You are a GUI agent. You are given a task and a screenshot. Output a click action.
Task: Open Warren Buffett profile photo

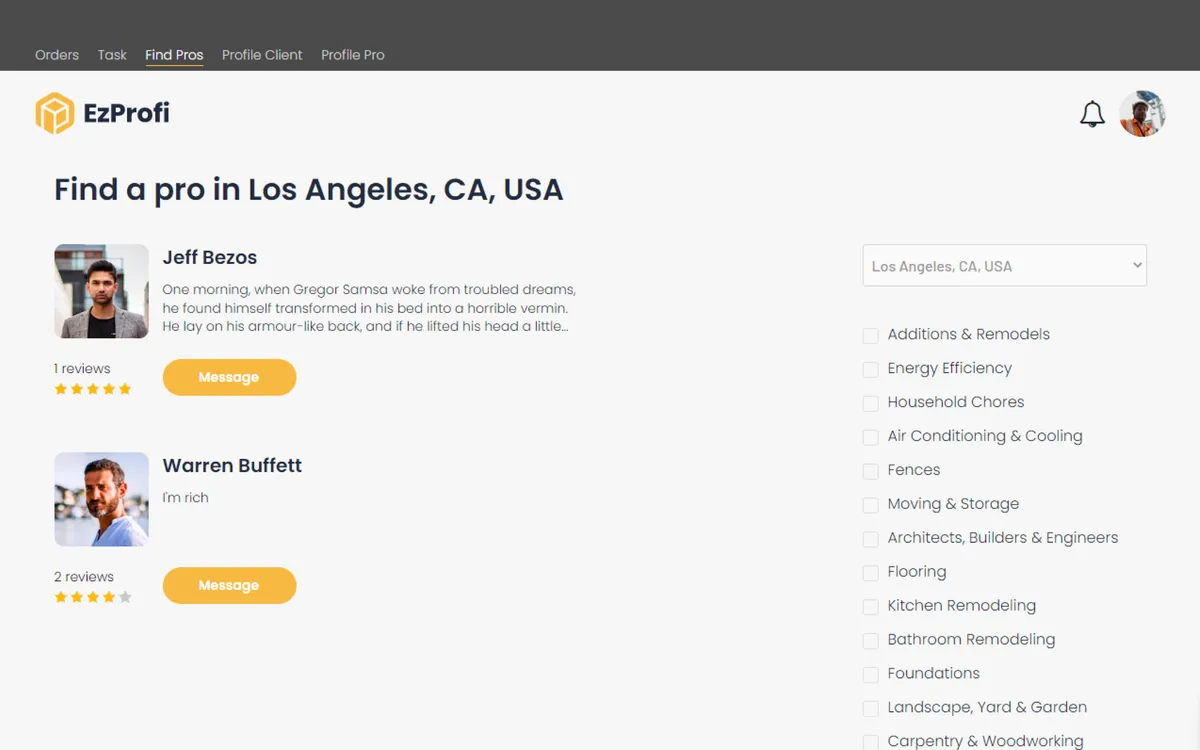pos(101,499)
